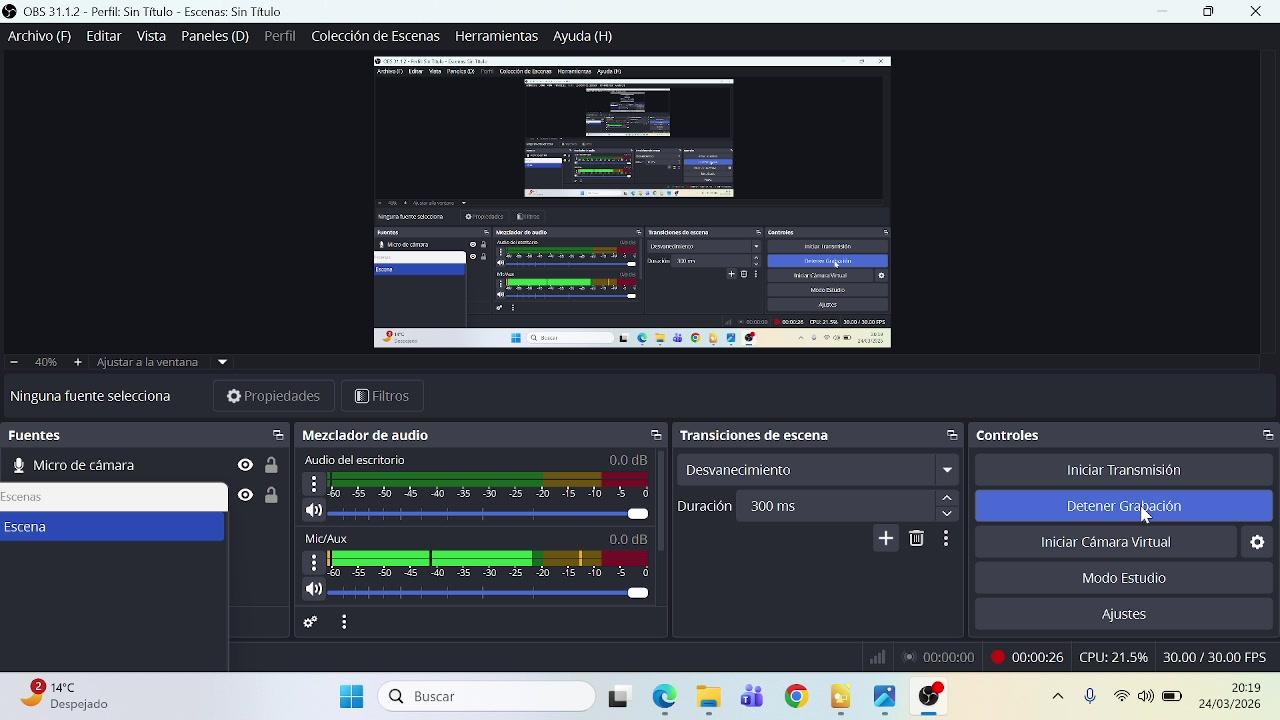Mute the Audio del escritorio speaker icon

314,511
